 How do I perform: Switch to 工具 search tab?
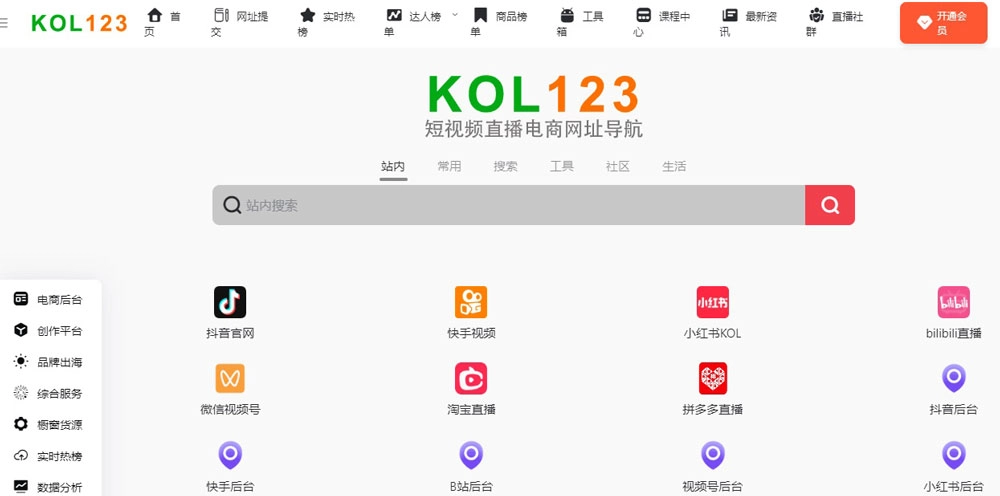coord(562,167)
